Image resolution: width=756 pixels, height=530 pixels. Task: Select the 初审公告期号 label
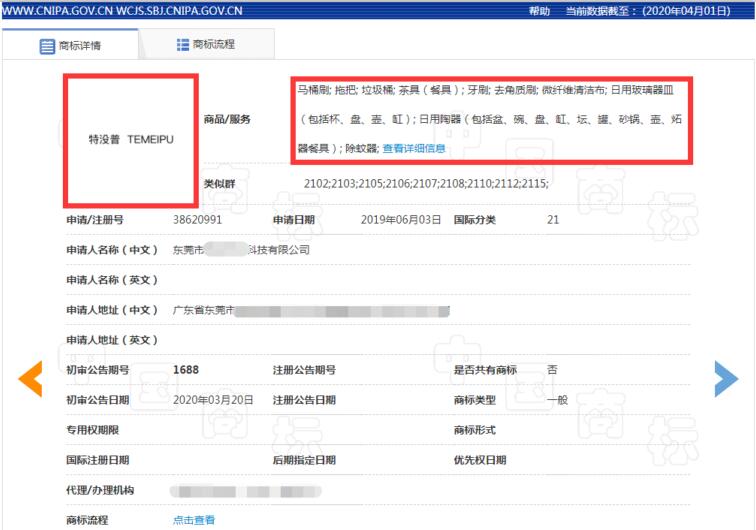(97, 370)
